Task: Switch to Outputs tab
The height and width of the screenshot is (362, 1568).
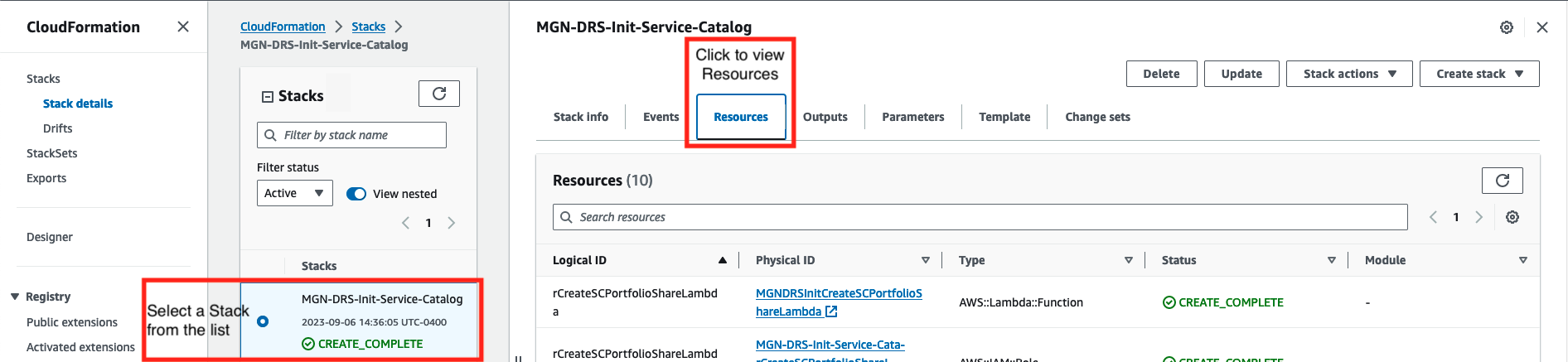Action: point(825,117)
